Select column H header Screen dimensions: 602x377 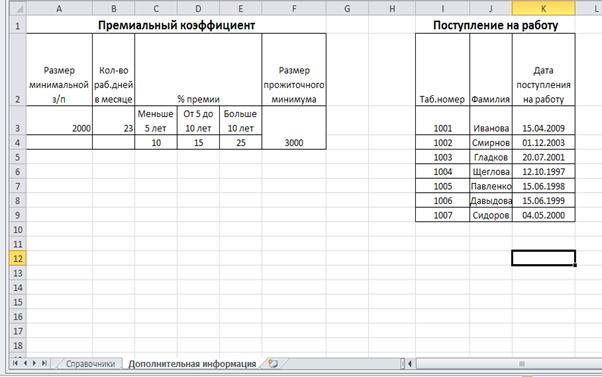392,8
